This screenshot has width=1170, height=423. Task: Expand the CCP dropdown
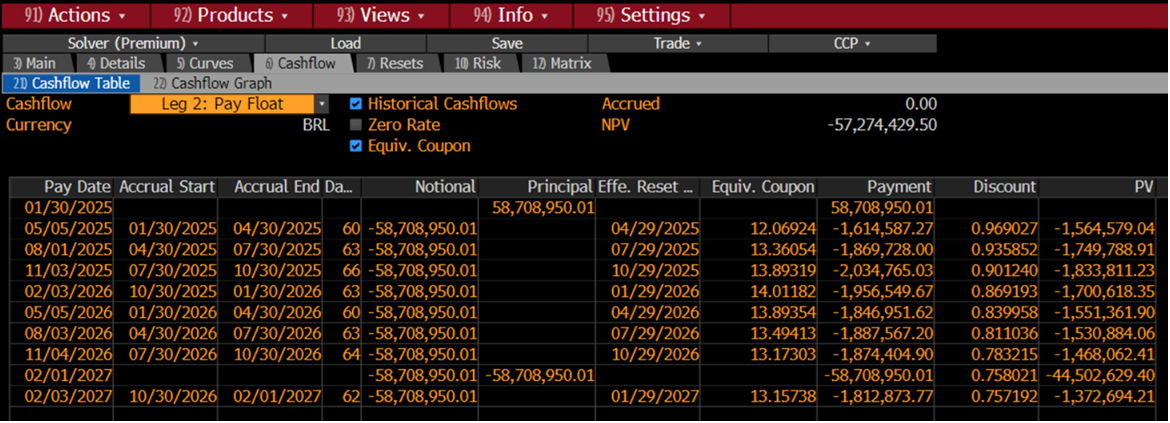point(852,44)
